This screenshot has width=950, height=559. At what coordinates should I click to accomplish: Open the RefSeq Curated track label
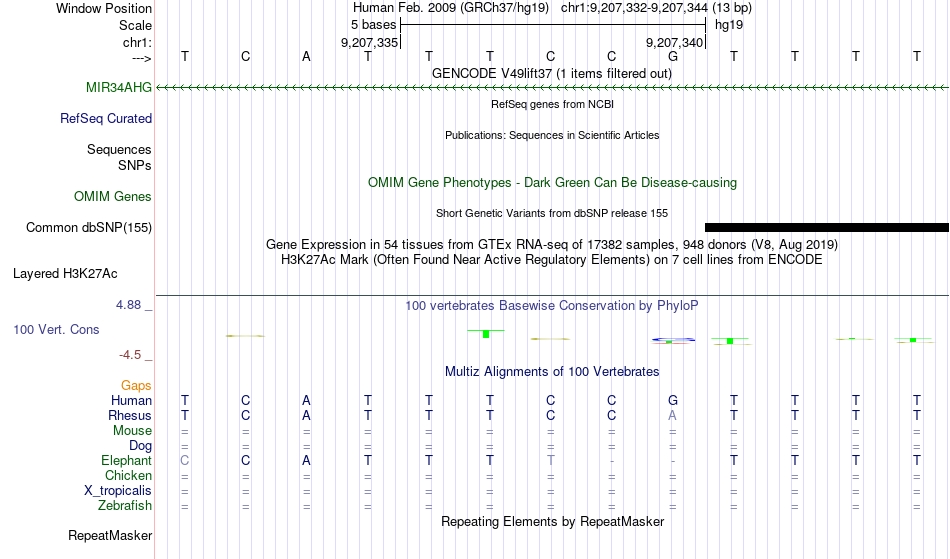(106, 118)
